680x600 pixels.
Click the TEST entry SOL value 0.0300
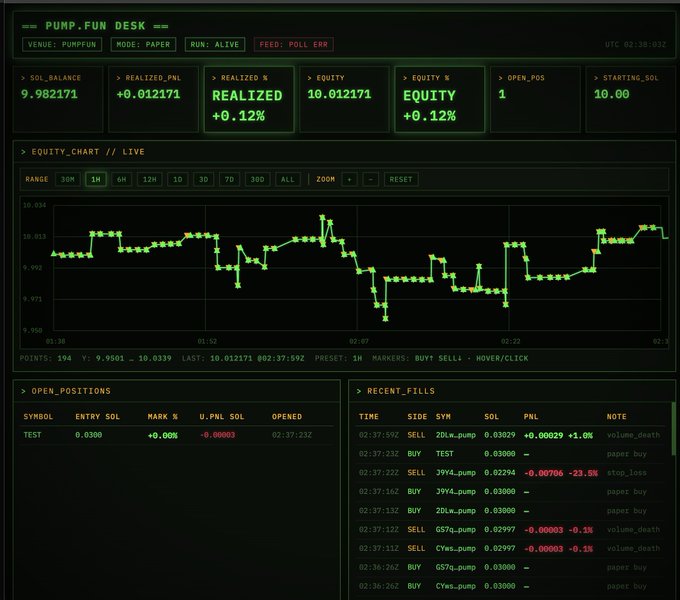pos(88,435)
